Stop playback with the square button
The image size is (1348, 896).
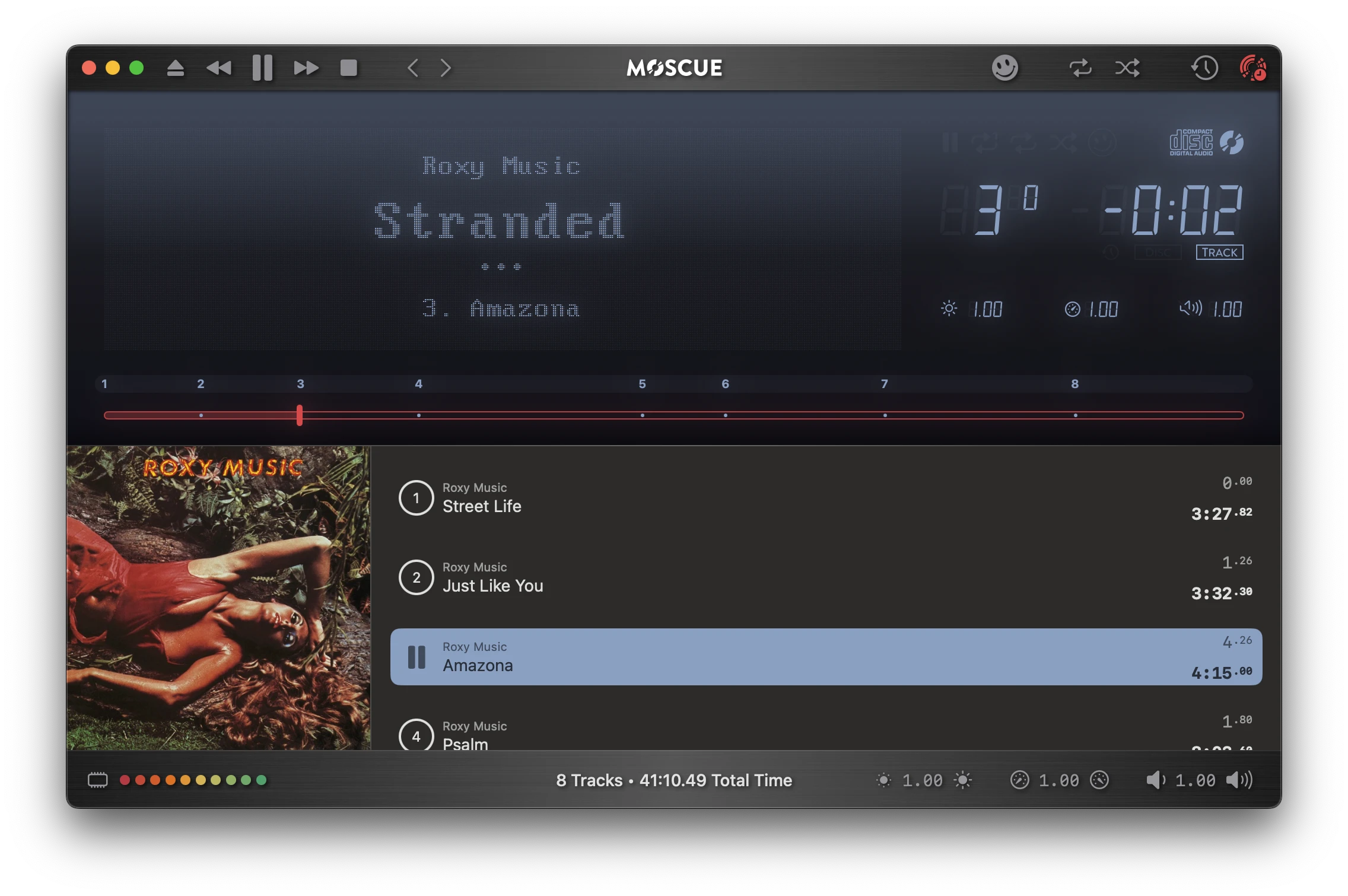pyautogui.click(x=349, y=68)
